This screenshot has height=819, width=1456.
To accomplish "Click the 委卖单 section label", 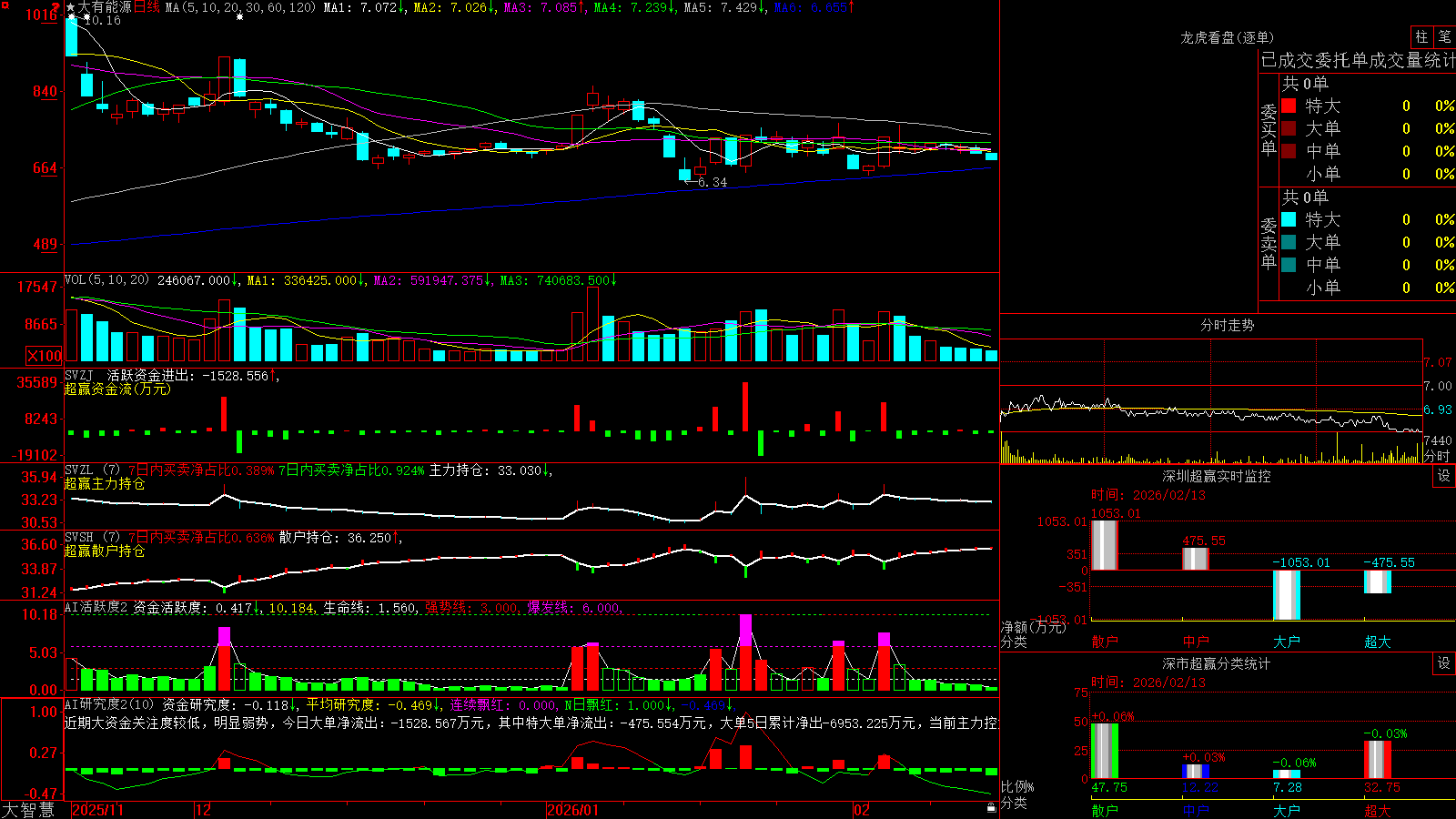I will 1269,243.
